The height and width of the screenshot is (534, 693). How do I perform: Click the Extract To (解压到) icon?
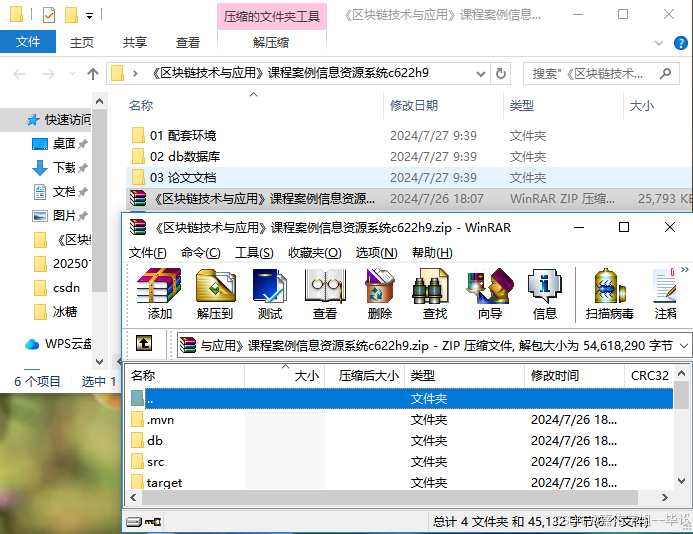[x=215, y=294]
